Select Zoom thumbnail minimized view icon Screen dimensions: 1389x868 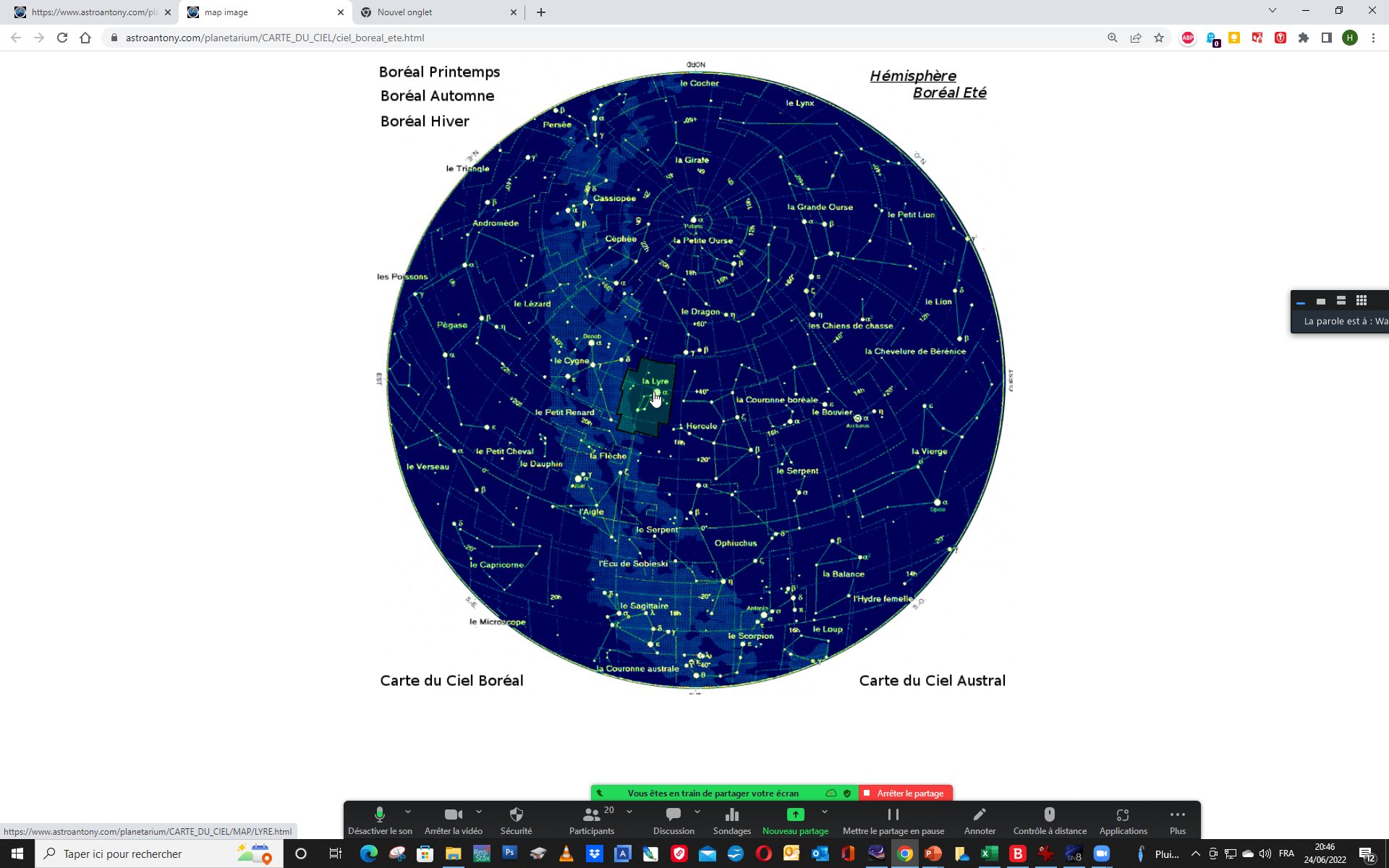[1301, 302]
